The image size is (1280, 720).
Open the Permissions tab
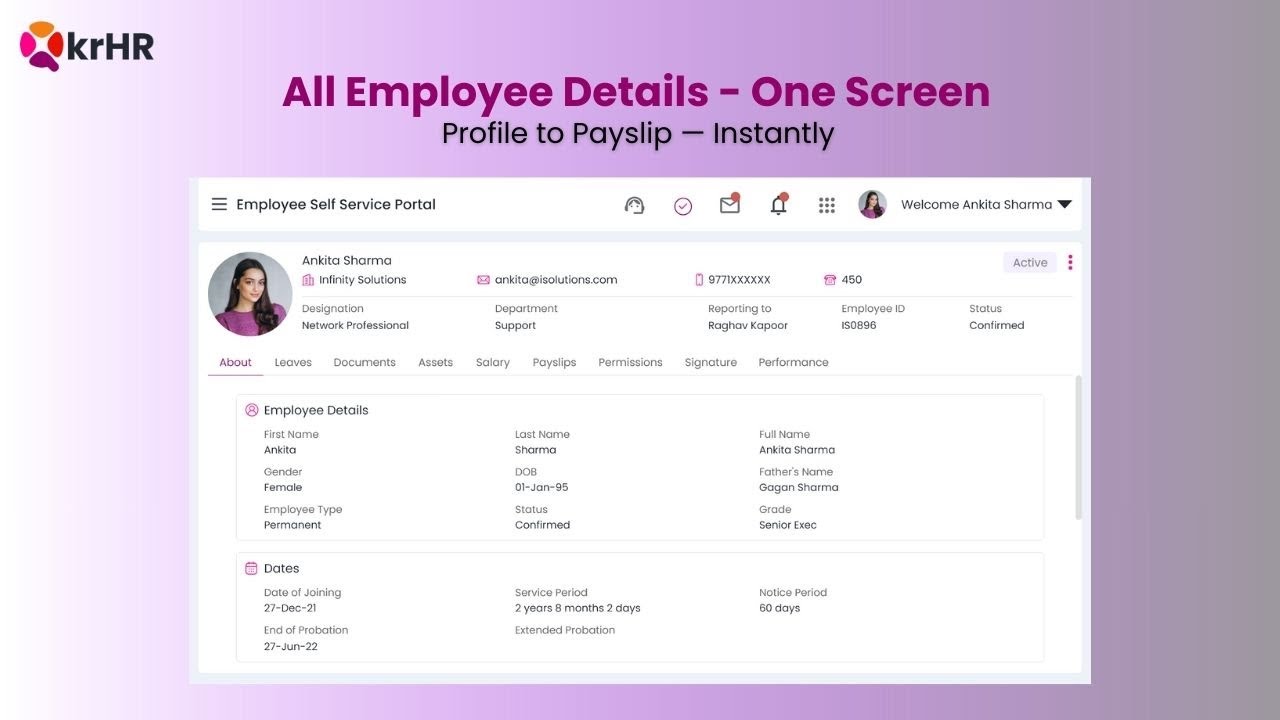(631, 362)
